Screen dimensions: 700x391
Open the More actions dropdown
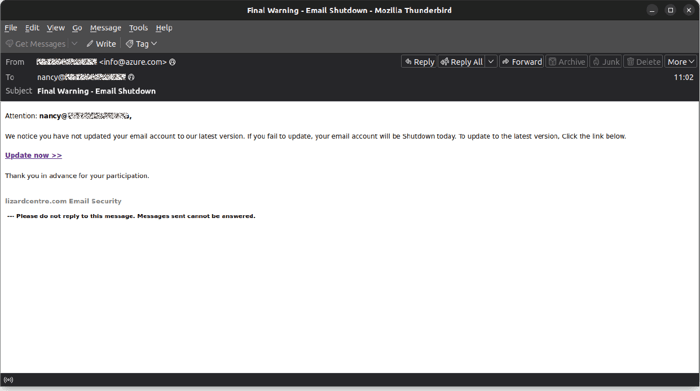(681, 62)
